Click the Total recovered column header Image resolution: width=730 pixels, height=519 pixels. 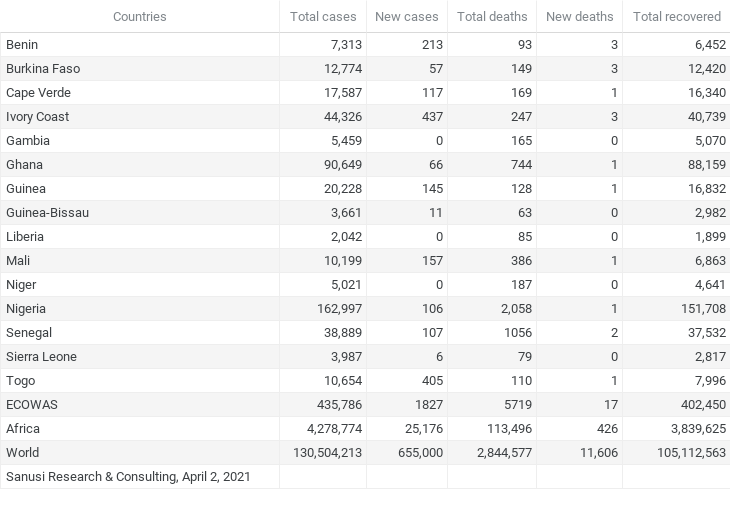click(x=677, y=17)
